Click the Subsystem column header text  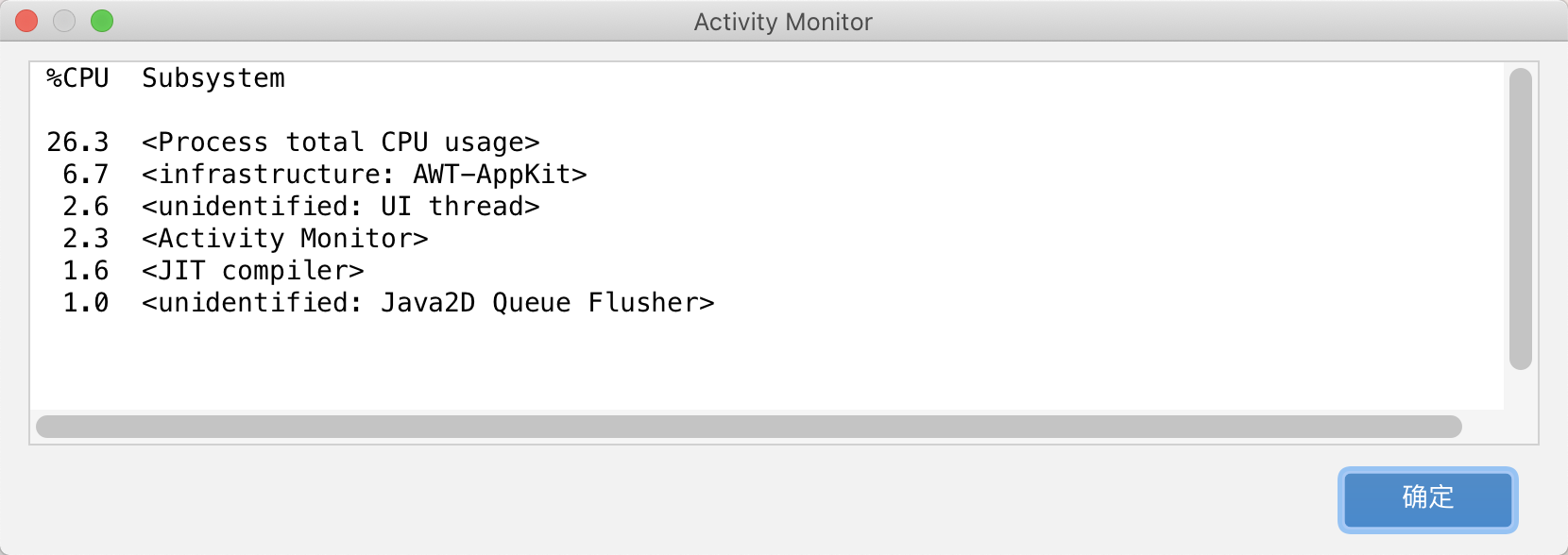[213, 78]
